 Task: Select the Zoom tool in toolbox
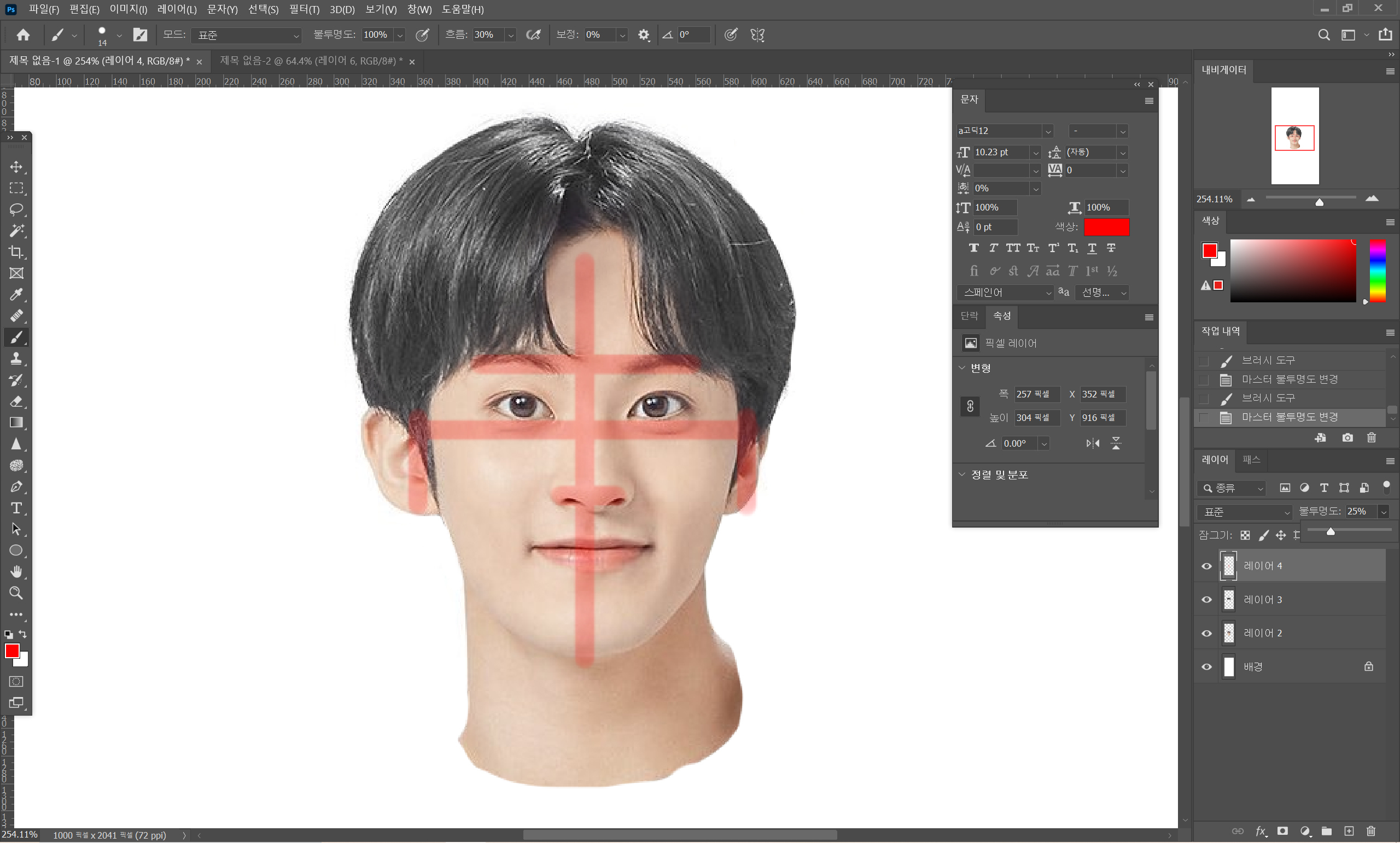click(x=16, y=593)
